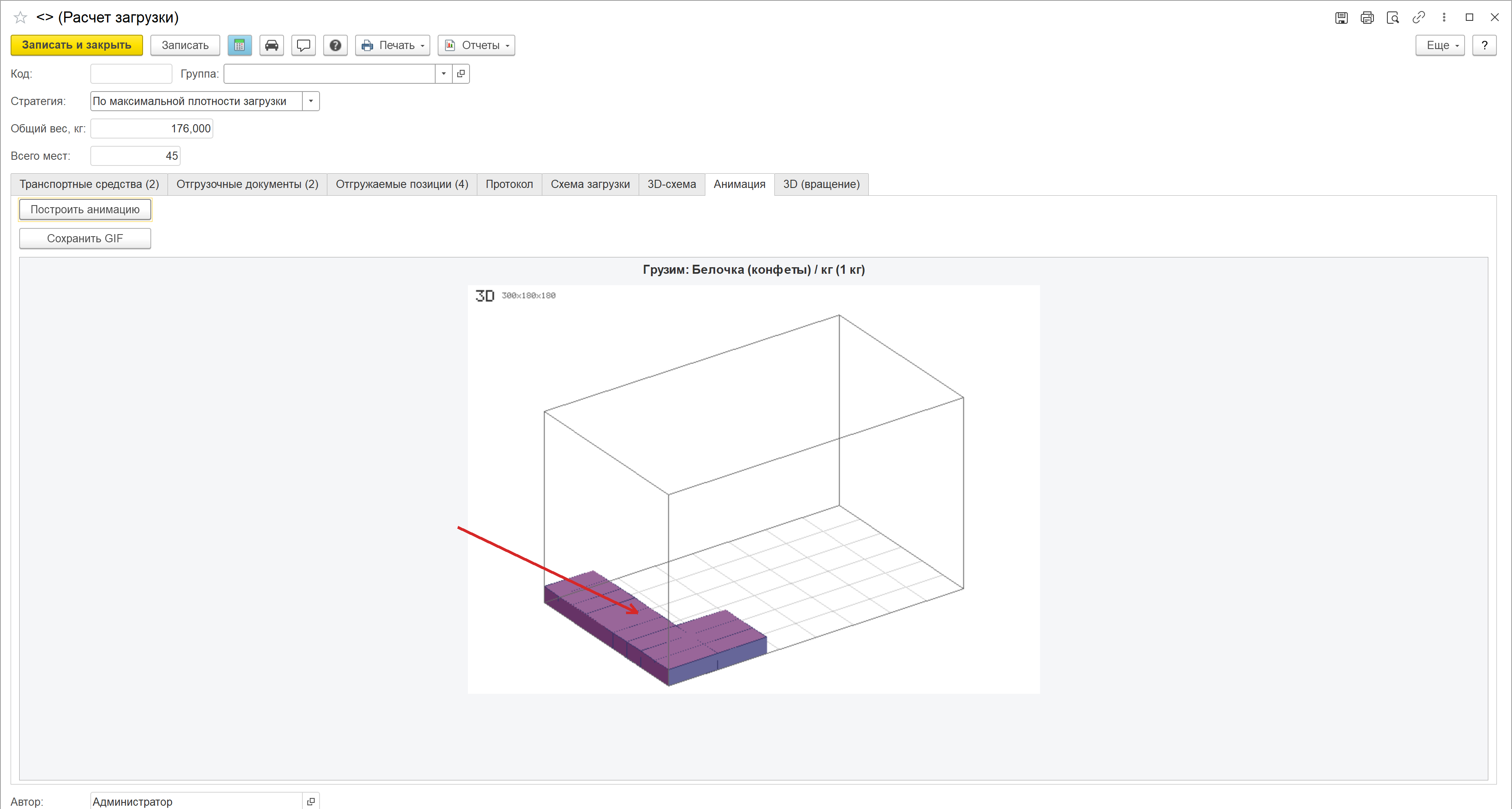Click the Записать button
This screenshot has height=809, width=1512.
click(x=185, y=45)
